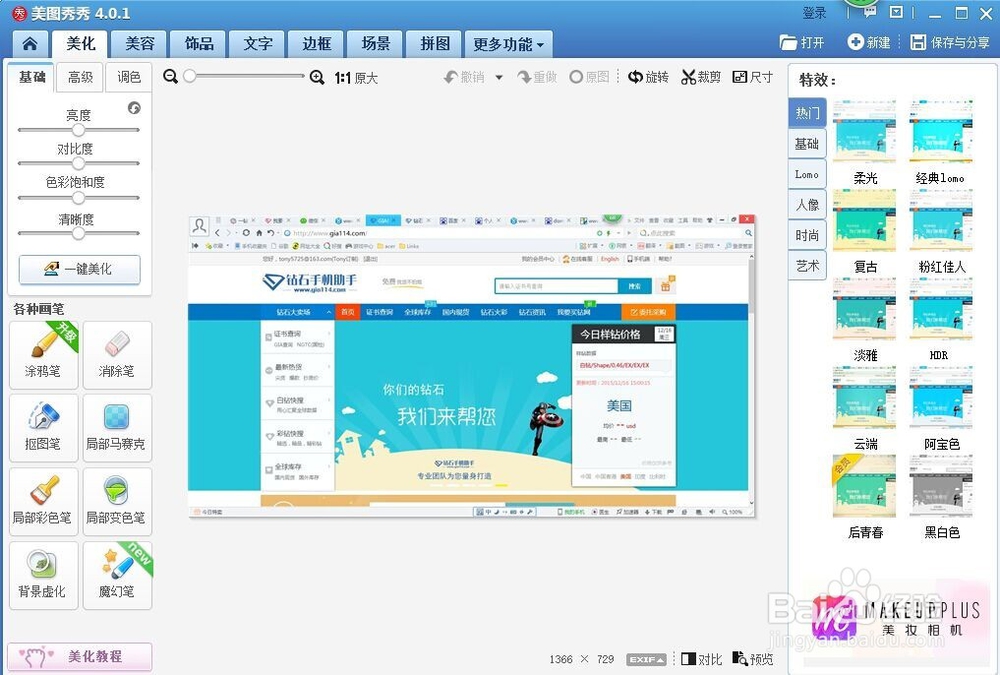Viewport: 1000px width, 675px height.
Task: Click the 重做 redo button
Action: click(x=538, y=77)
